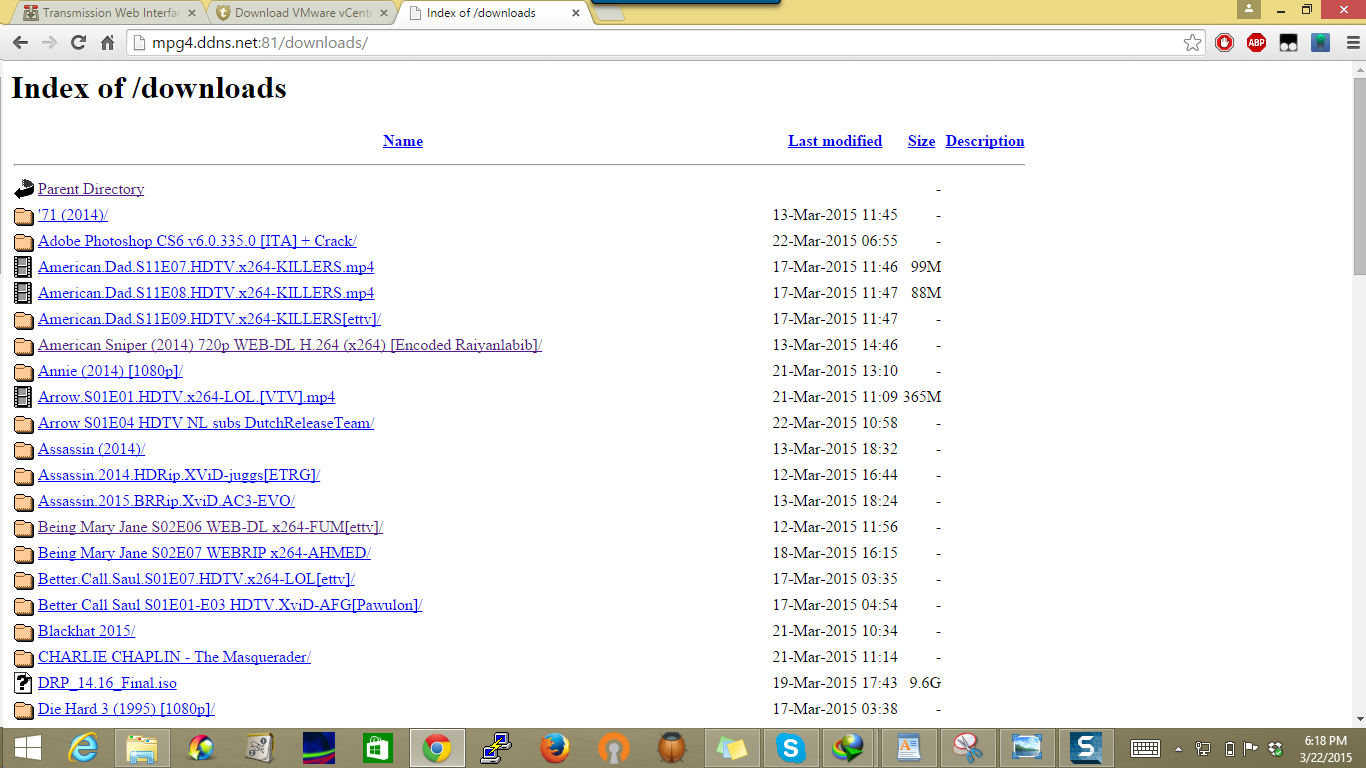Sort listing by Name column

pyautogui.click(x=403, y=141)
